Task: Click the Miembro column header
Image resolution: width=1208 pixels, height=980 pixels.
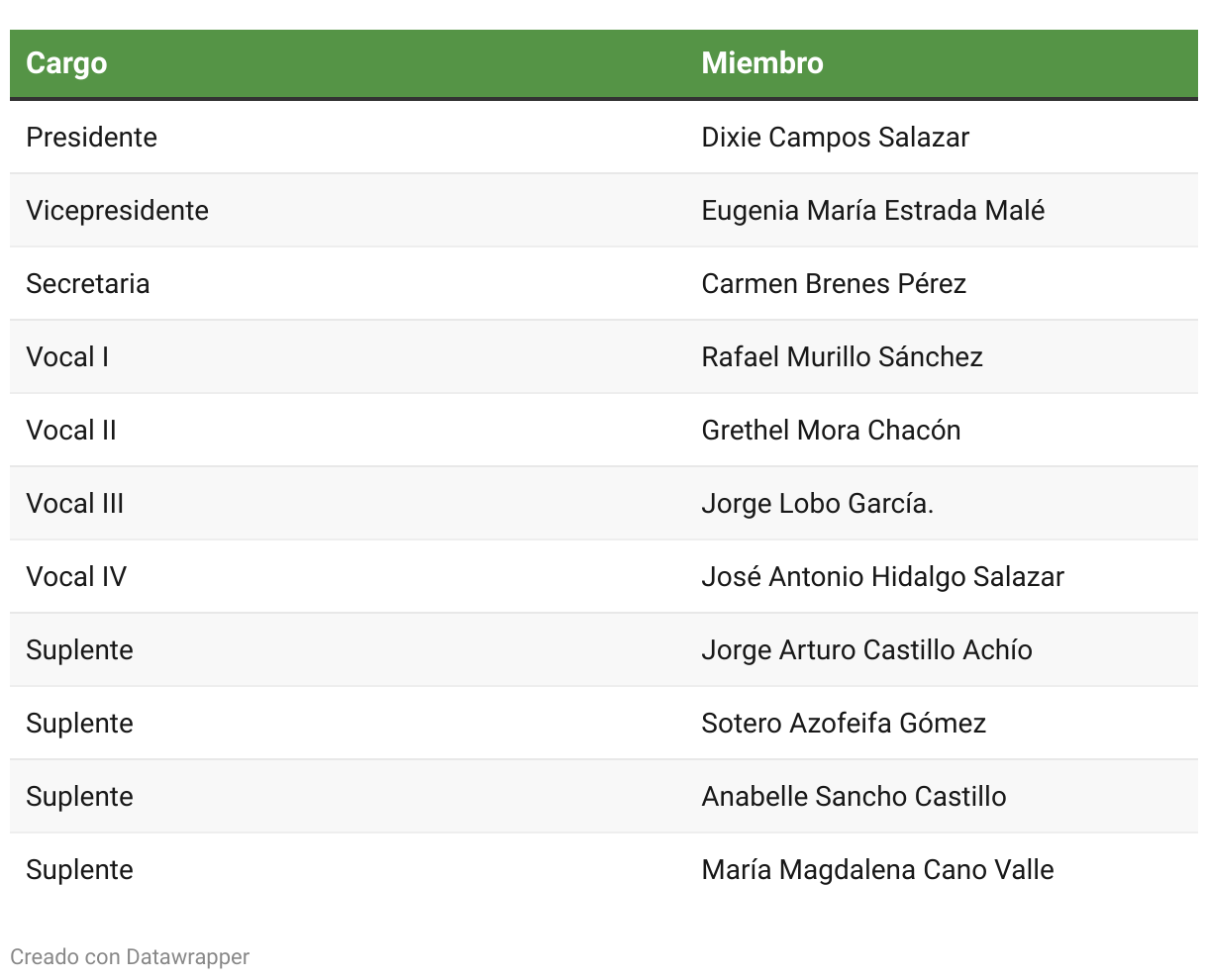Action: coord(761,63)
